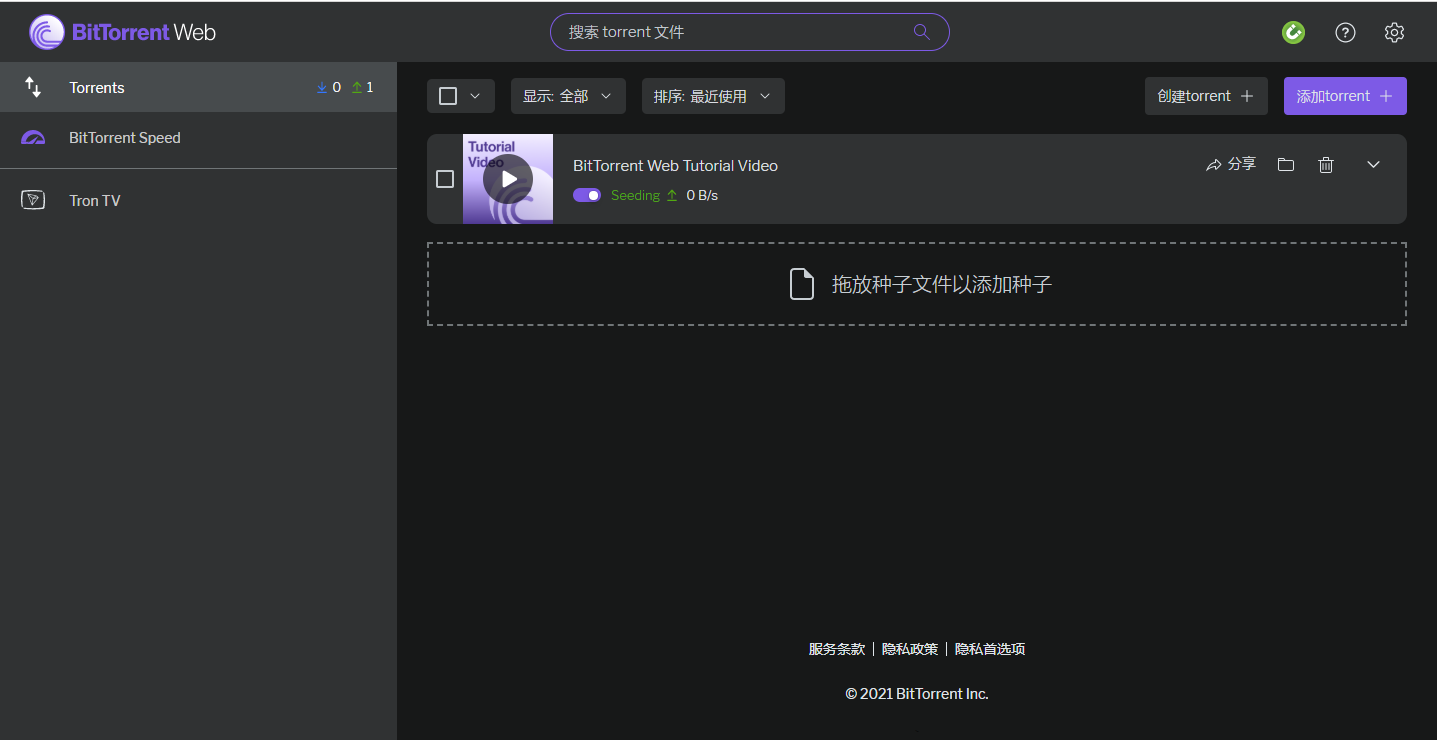This screenshot has width=1437, height=740.
Task: Open the torrent's containing folder icon
Action: 1286,165
